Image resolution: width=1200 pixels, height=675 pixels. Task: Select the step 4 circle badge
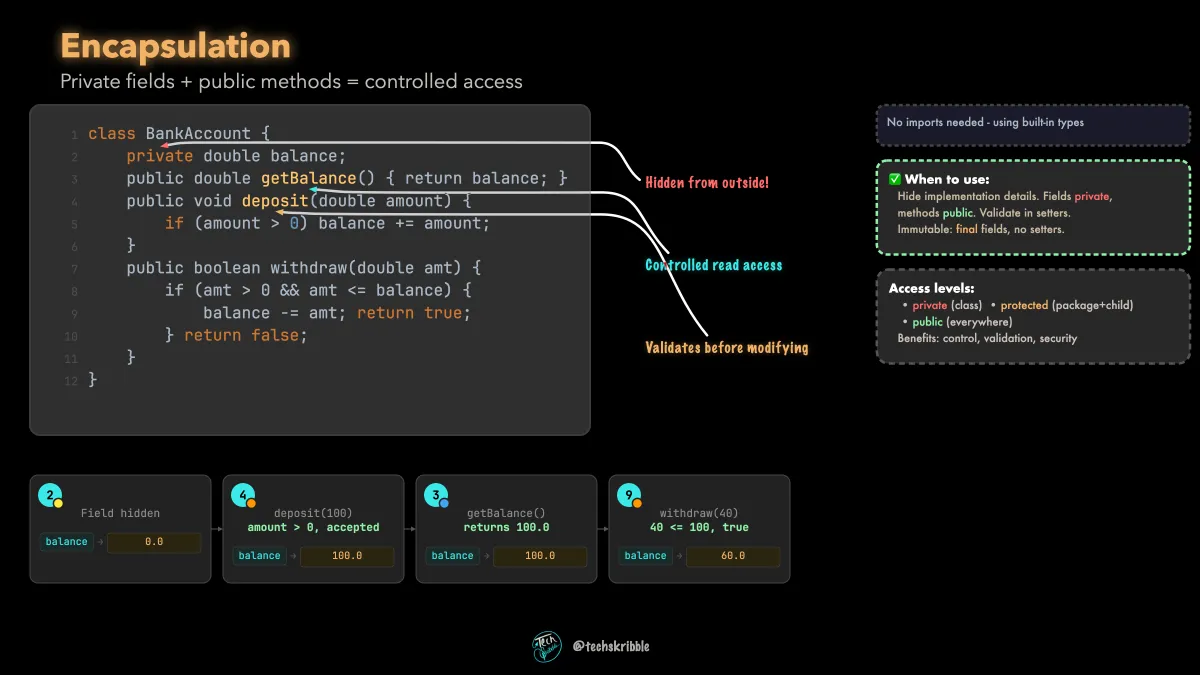click(243, 494)
